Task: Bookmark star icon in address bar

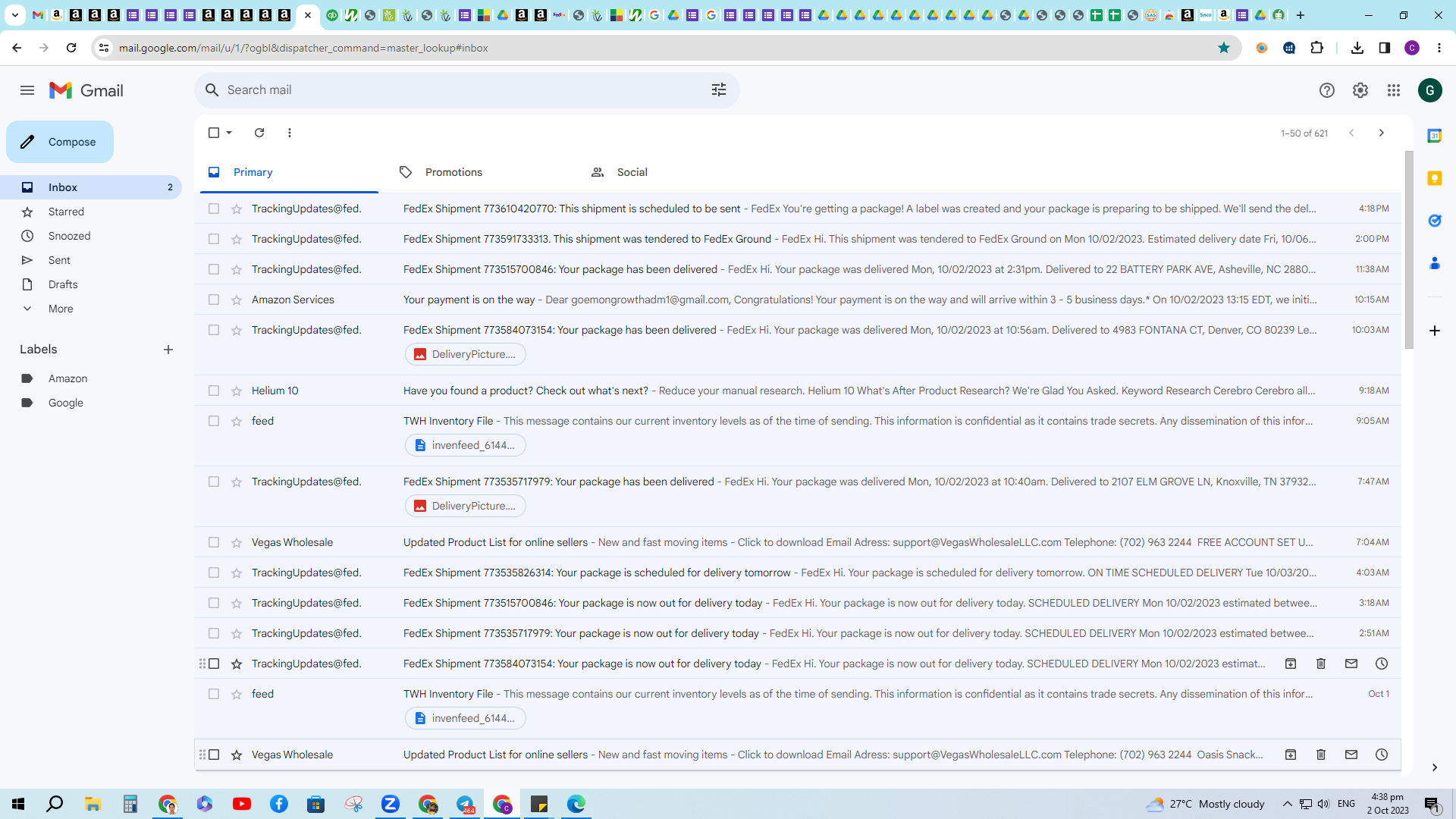Action: pyautogui.click(x=1224, y=48)
